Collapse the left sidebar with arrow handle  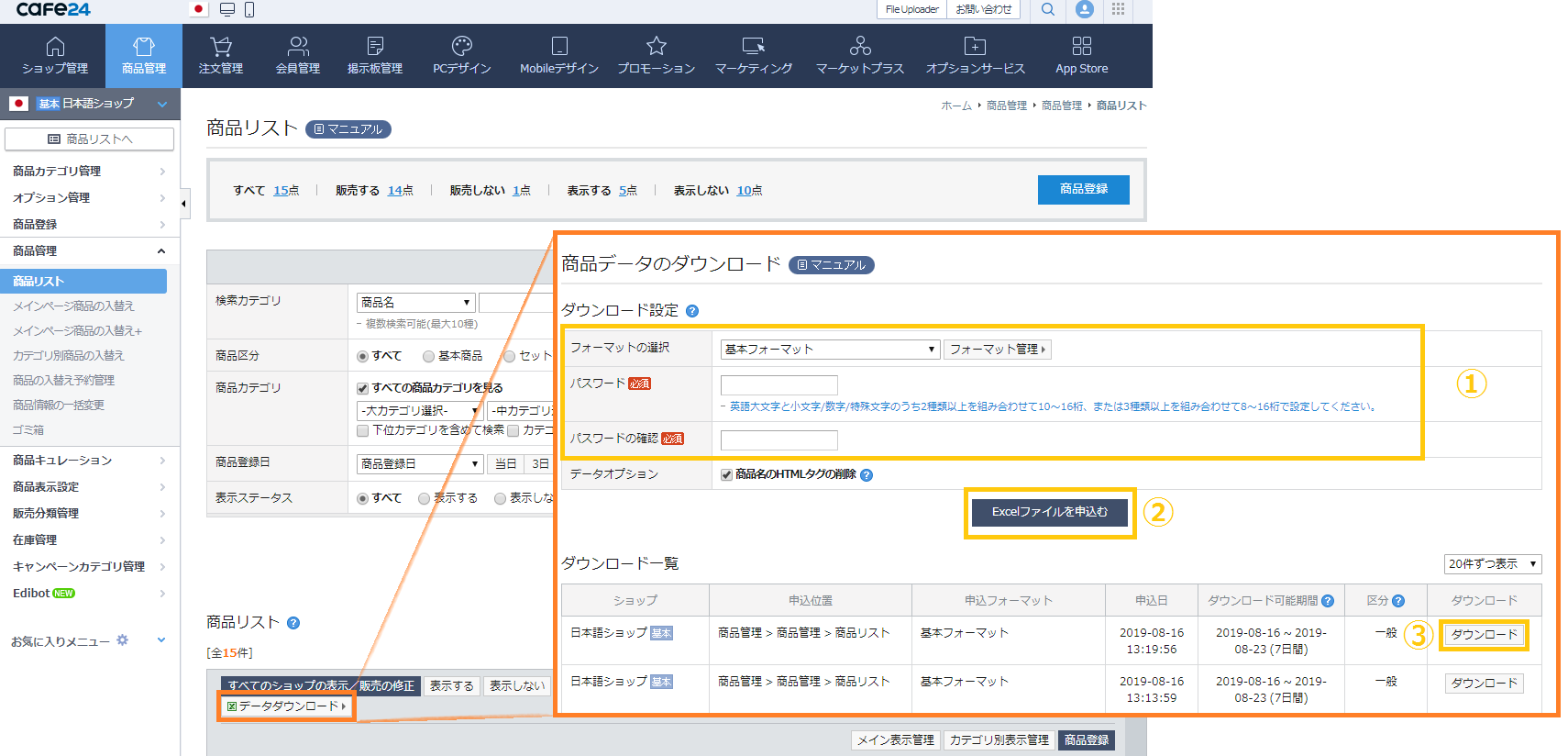[185, 204]
